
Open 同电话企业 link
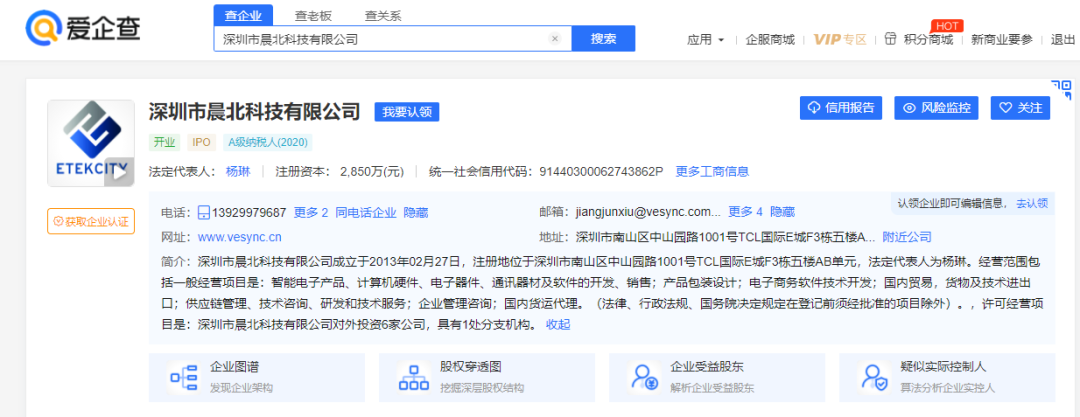click(366, 212)
